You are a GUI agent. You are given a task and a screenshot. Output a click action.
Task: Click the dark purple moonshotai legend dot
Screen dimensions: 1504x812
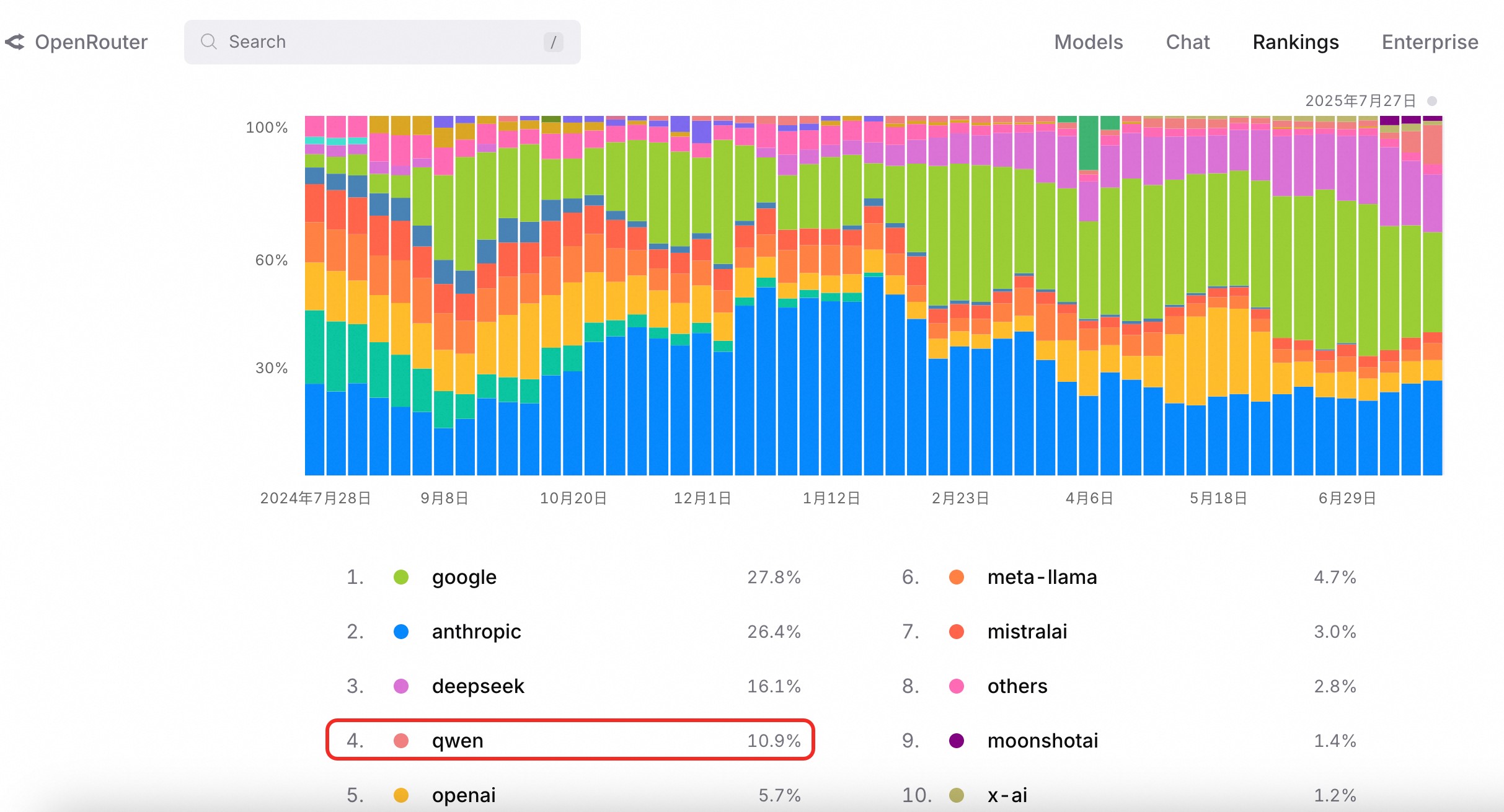[957, 741]
